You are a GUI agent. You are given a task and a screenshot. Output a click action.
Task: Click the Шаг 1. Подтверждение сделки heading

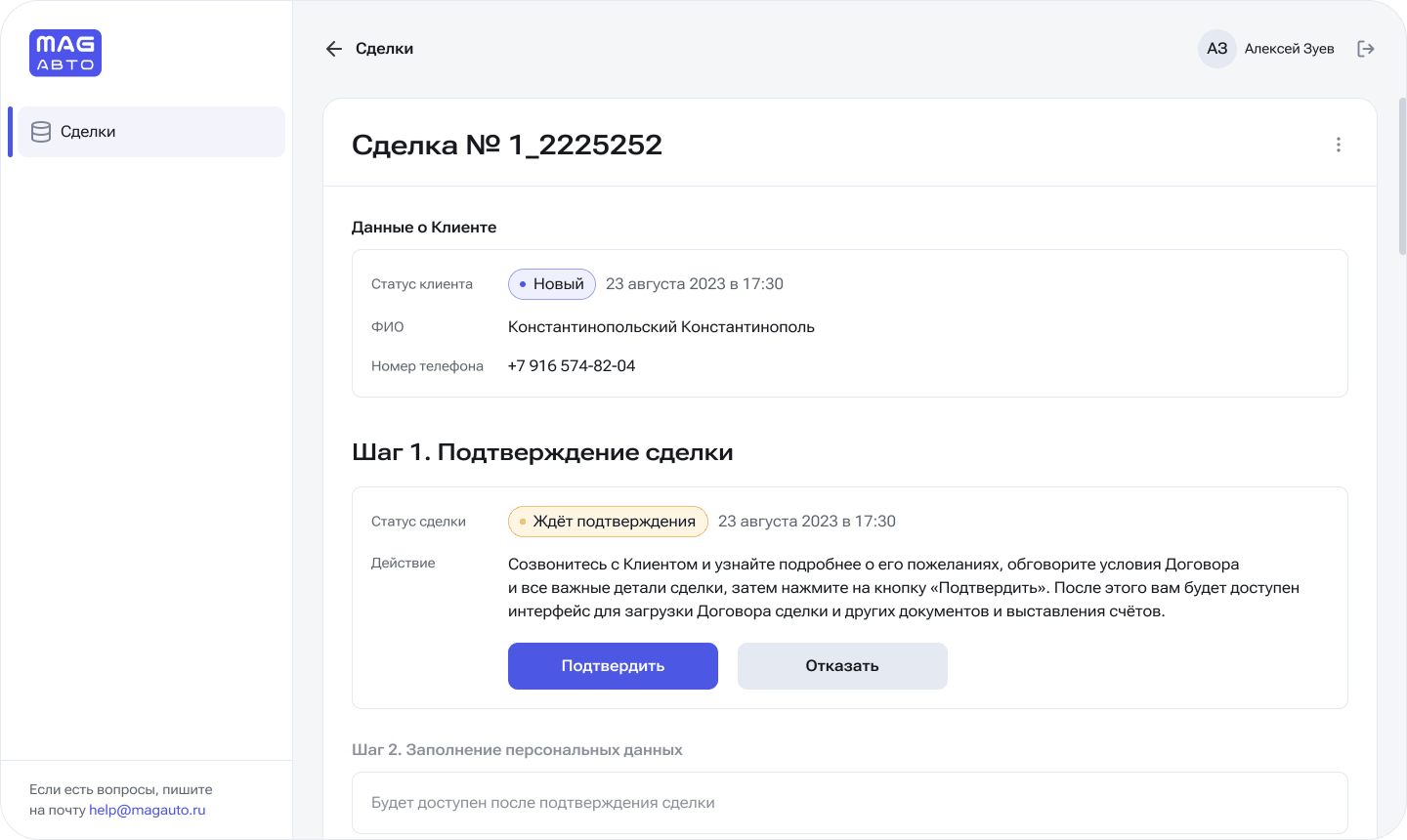click(542, 452)
